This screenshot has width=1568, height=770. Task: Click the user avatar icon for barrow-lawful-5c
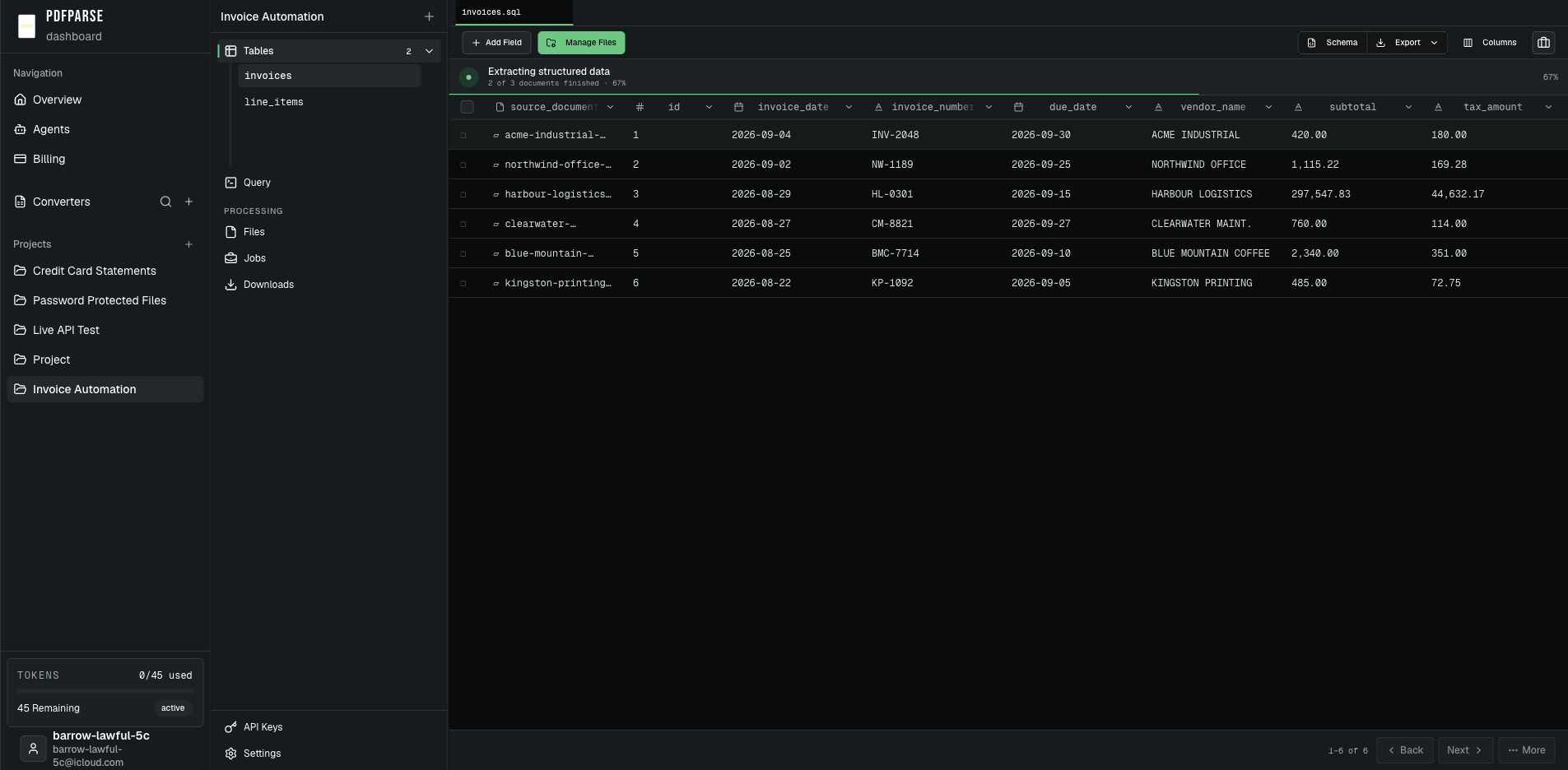[x=33, y=749]
